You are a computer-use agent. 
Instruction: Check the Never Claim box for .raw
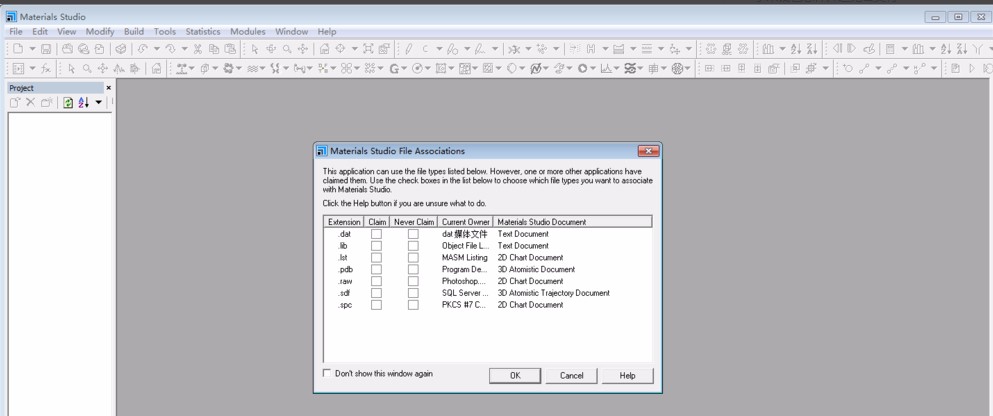point(413,281)
